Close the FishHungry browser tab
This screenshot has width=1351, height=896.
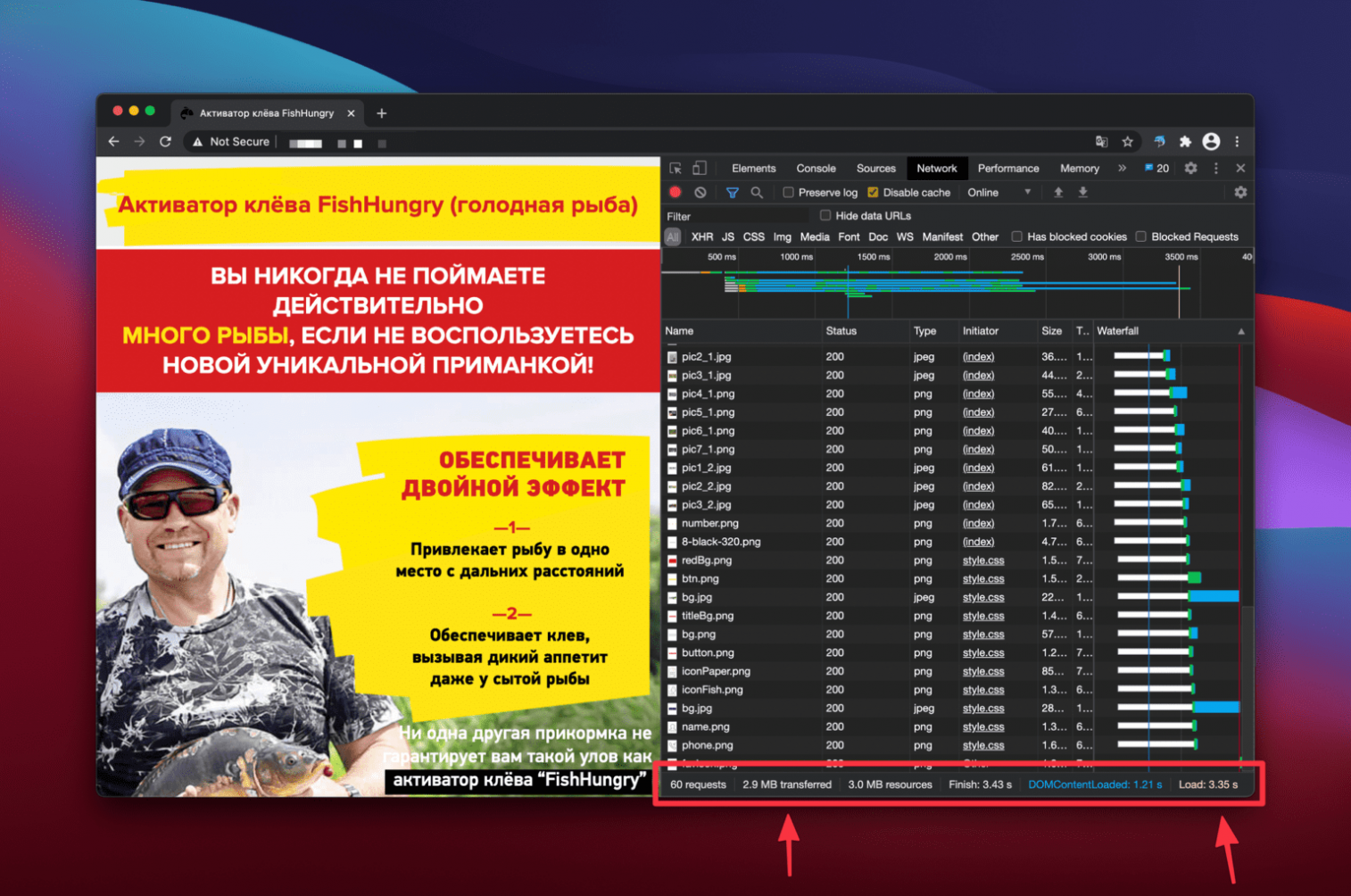pos(351,113)
